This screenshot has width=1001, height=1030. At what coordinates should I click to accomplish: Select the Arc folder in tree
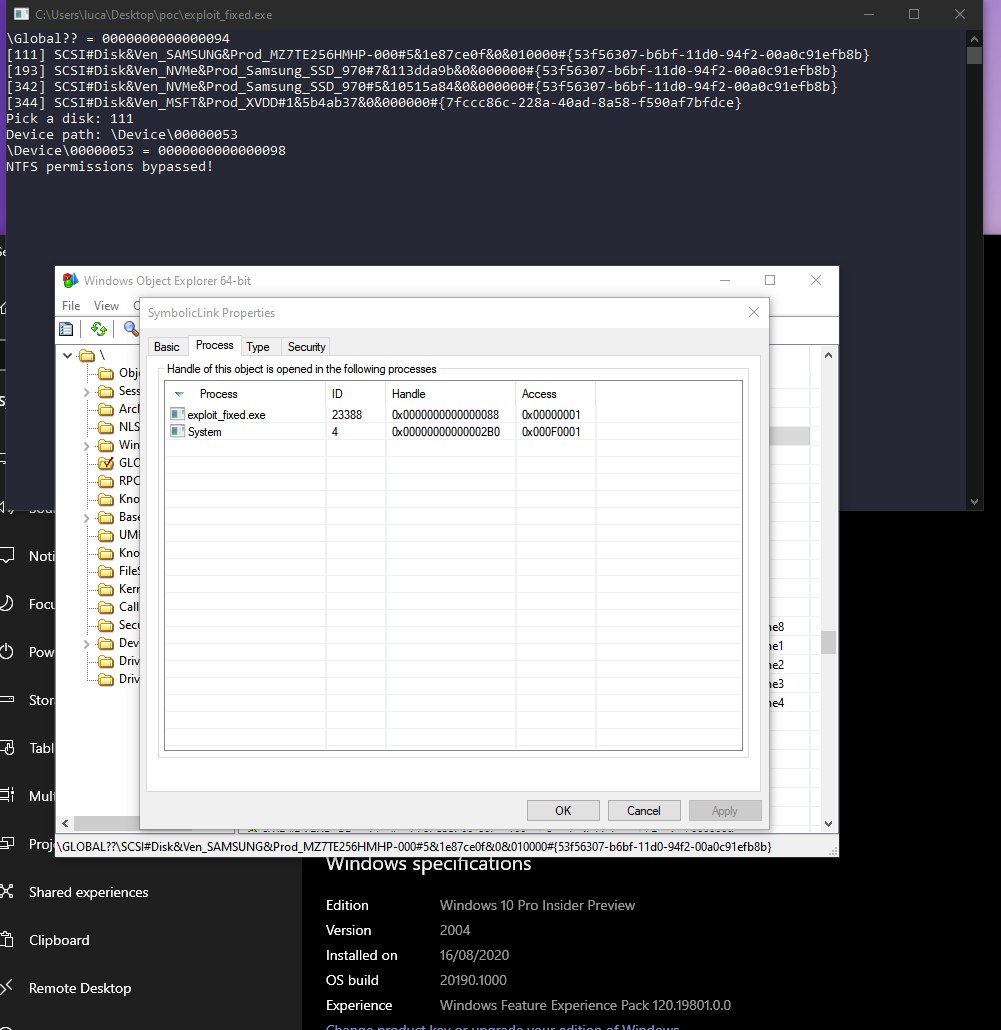click(x=118, y=409)
